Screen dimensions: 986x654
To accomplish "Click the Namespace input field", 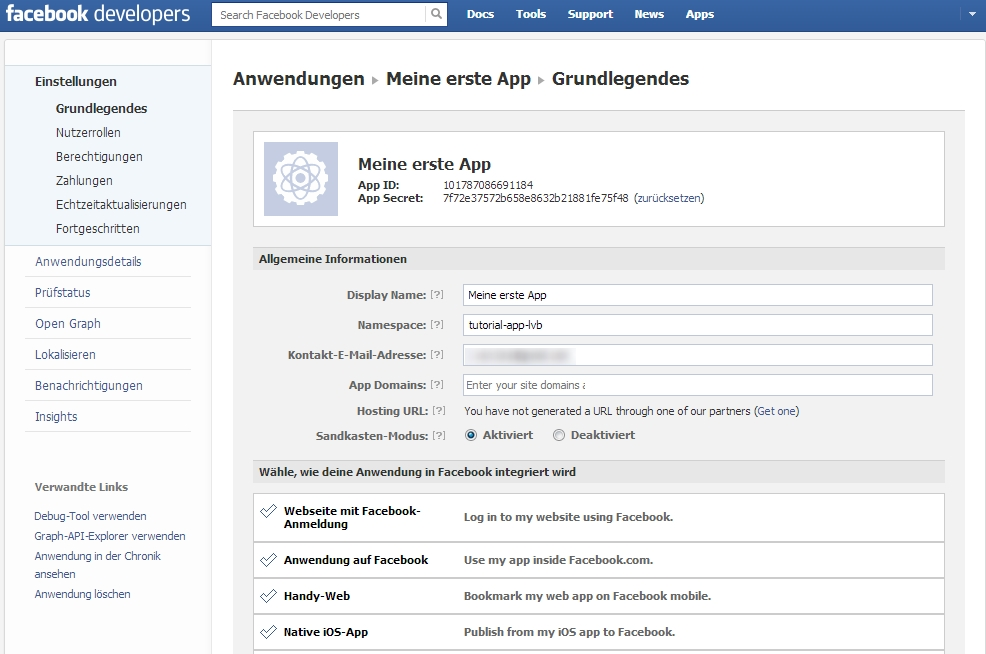I will coord(697,324).
